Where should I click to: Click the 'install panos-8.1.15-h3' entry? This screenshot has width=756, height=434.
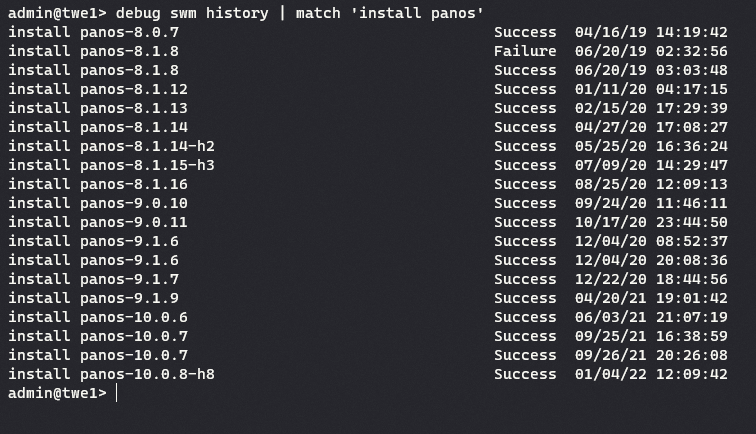click(x=111, y=165)
